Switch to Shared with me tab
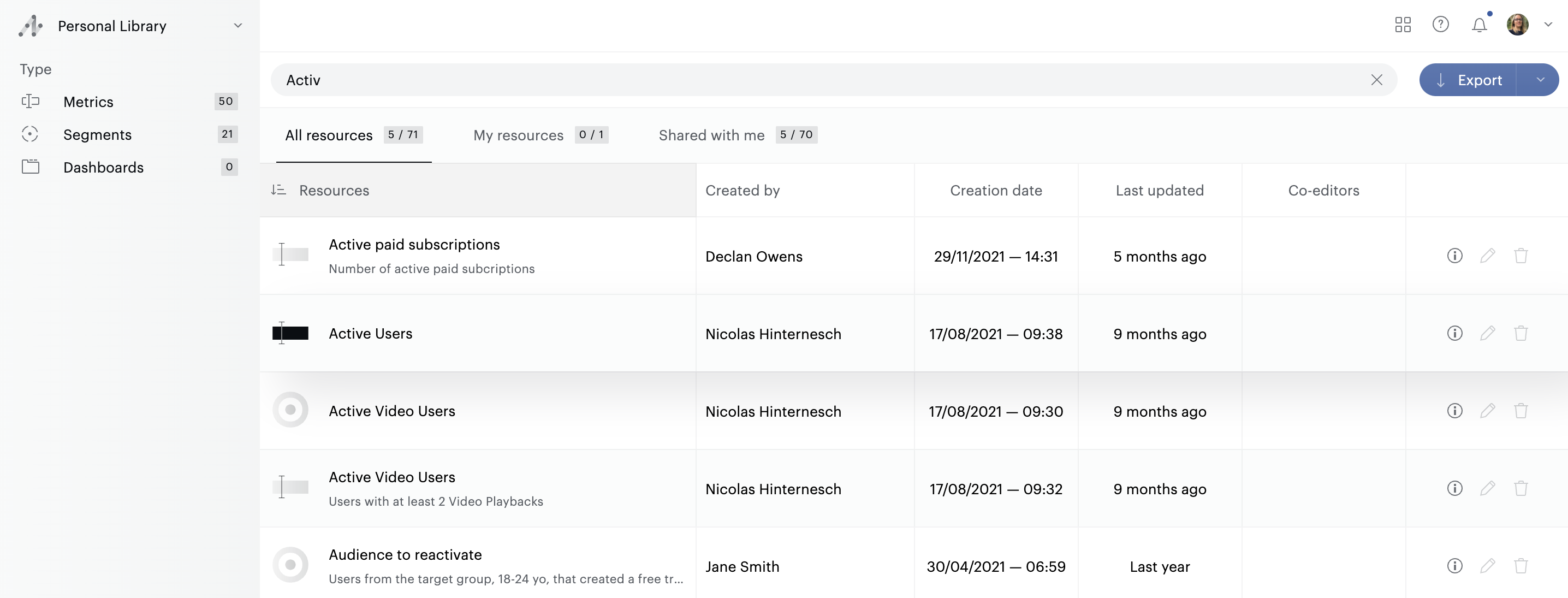Viewport: 1568px width, 598px height. point(711,135)
